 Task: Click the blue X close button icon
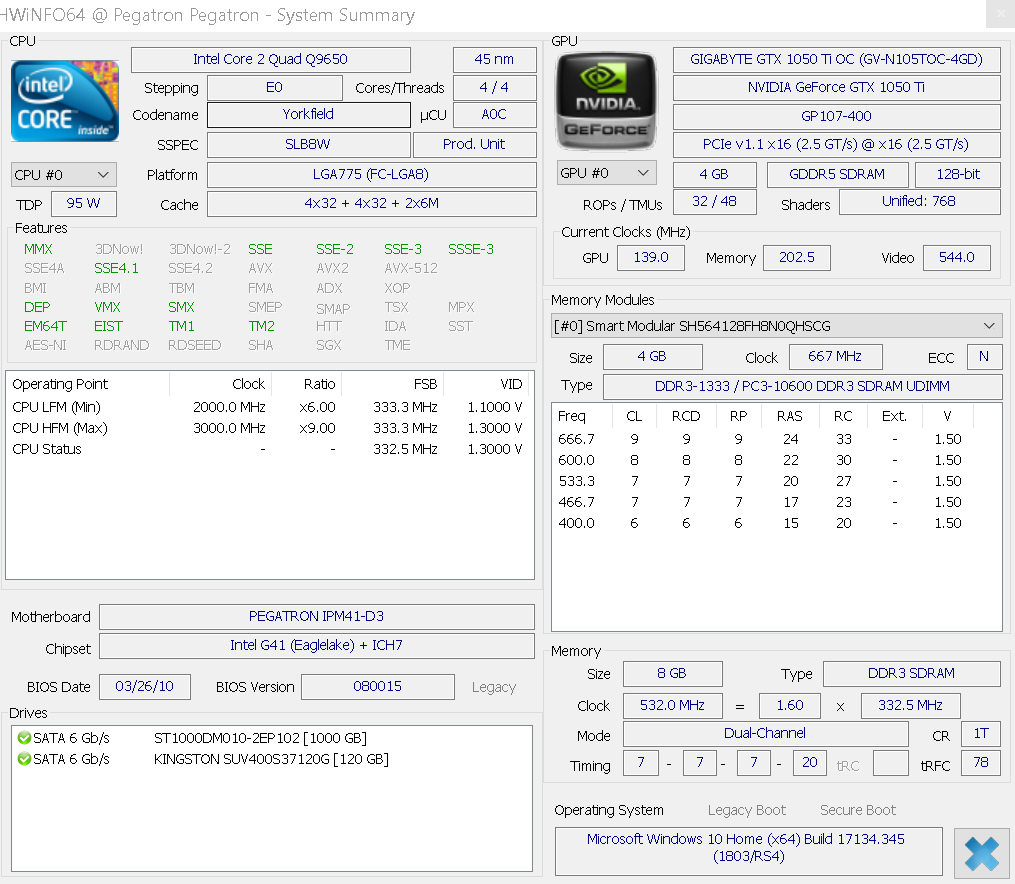click(x=981, y=853)
